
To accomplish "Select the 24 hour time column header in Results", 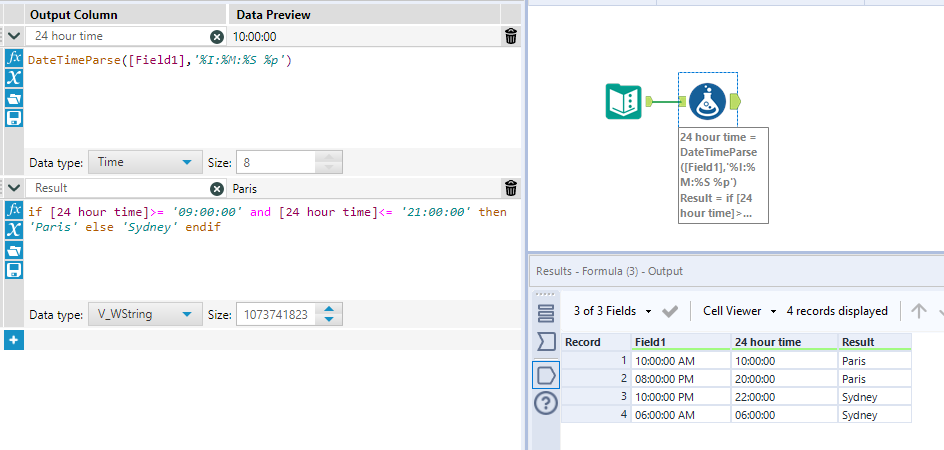I will 784,342.
